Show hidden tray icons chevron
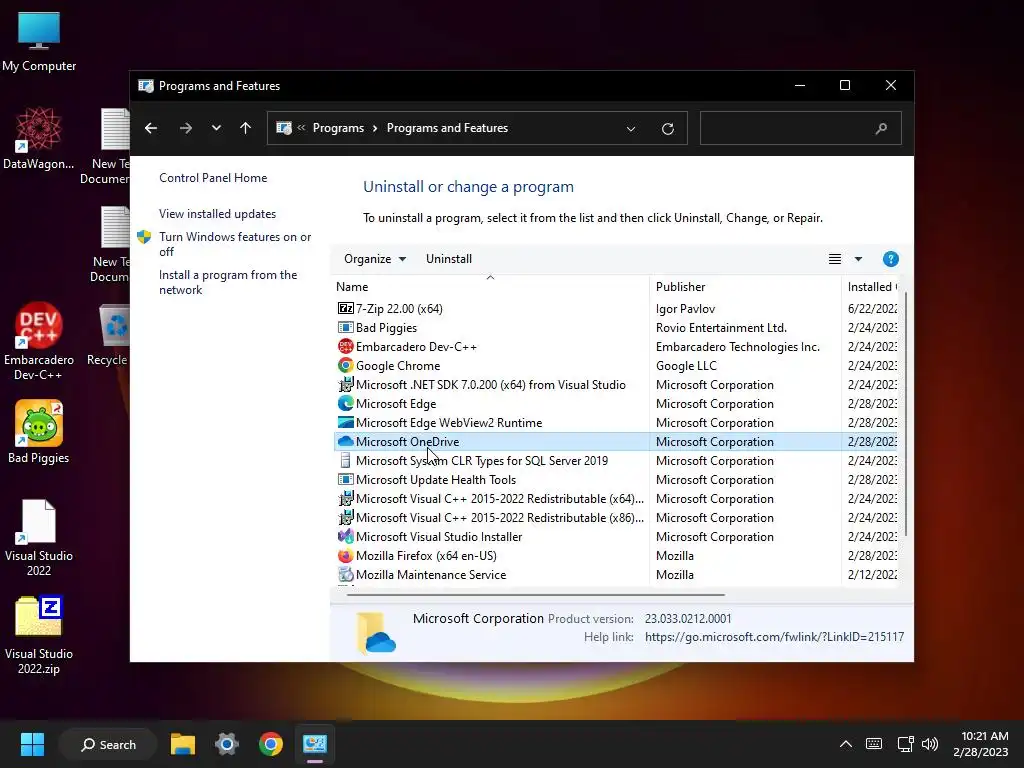1024x768 pixels. point(846,744)
